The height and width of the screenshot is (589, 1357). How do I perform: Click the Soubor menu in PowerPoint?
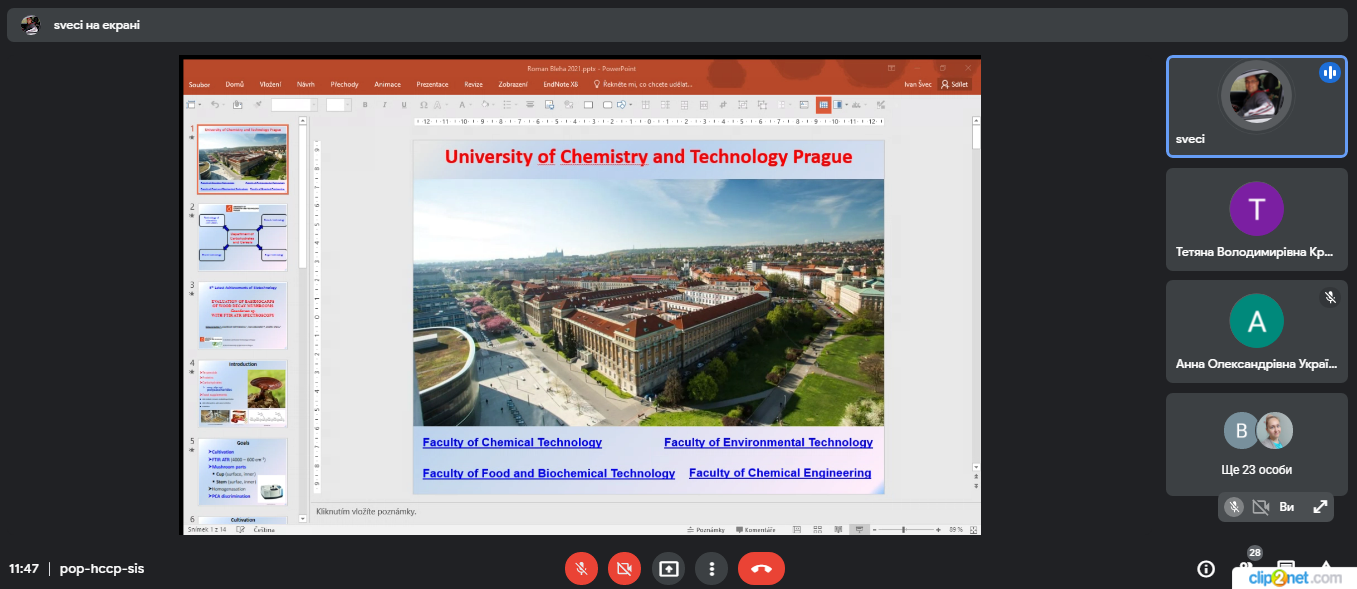pyautogui.click(x=199, y=84)
